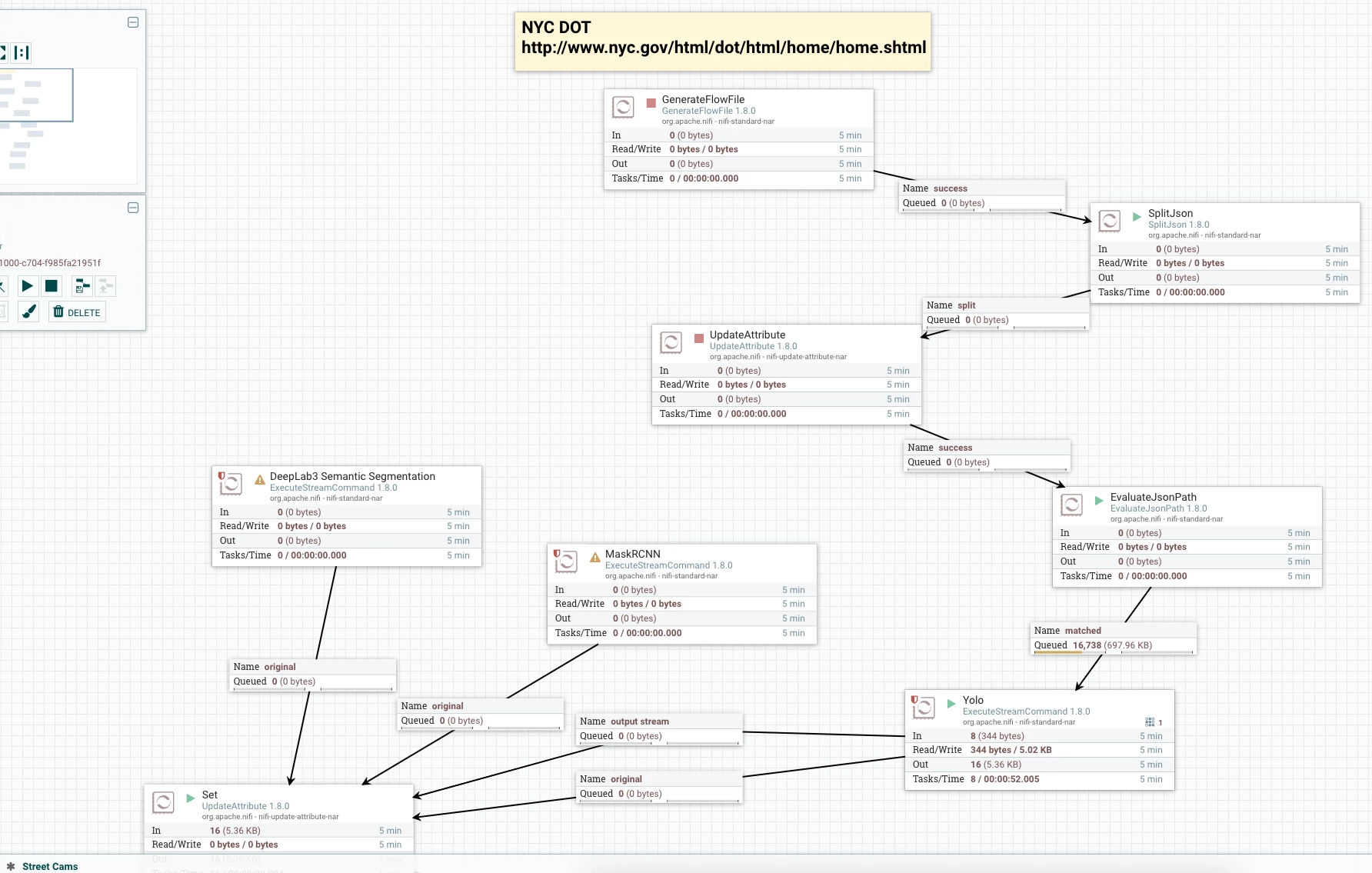This screenshot has width=1372, height=873.
Task: Collapse the Navigate panel with its minus icon
Action: (x=133, y=22)
